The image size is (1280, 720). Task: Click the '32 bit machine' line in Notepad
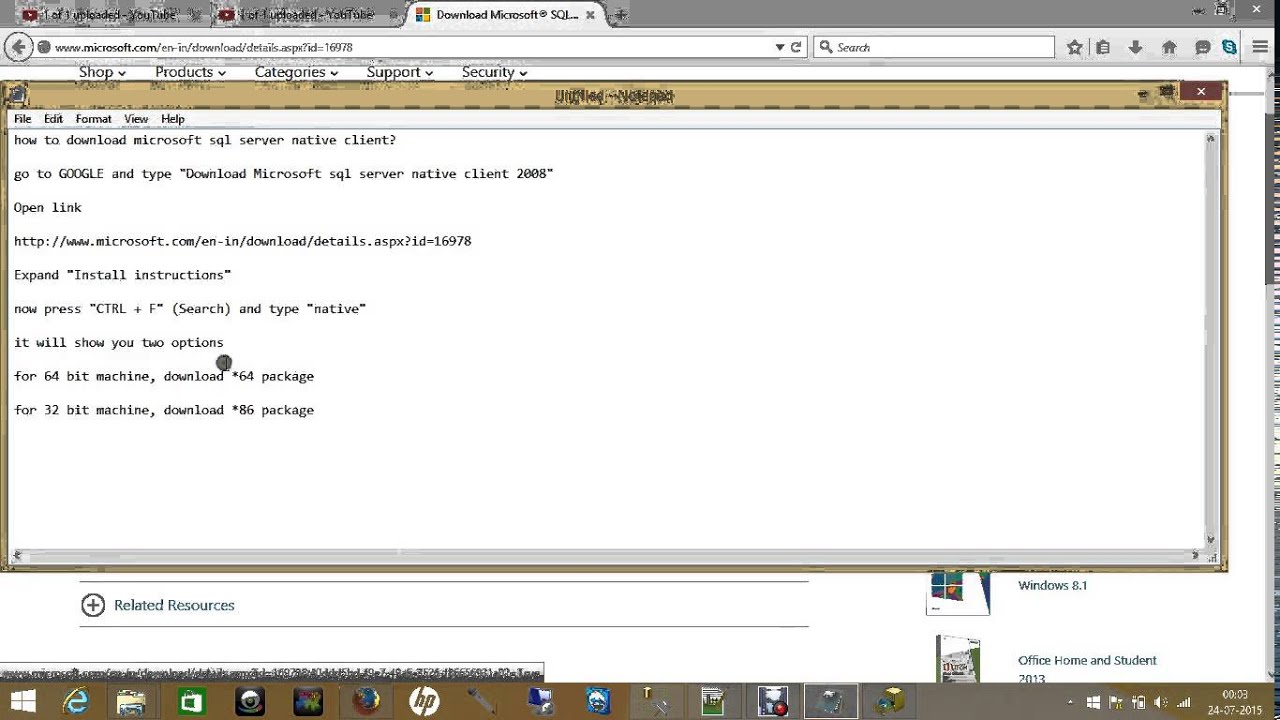click(164, 410)
